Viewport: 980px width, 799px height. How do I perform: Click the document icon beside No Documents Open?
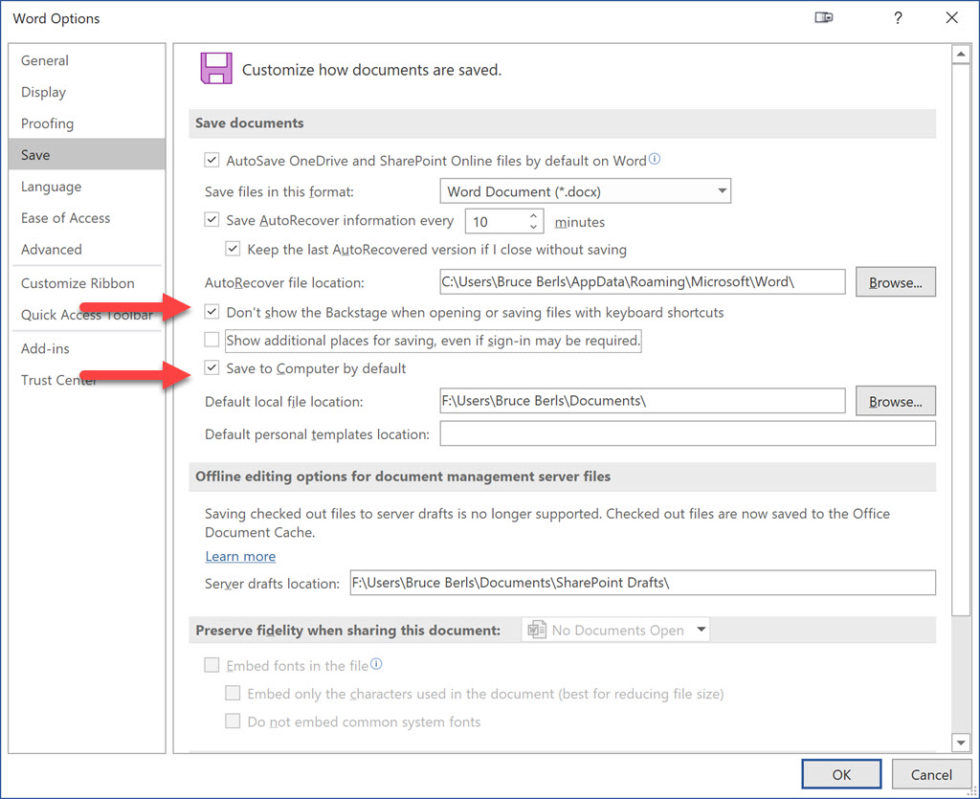(x=536, y=630)
